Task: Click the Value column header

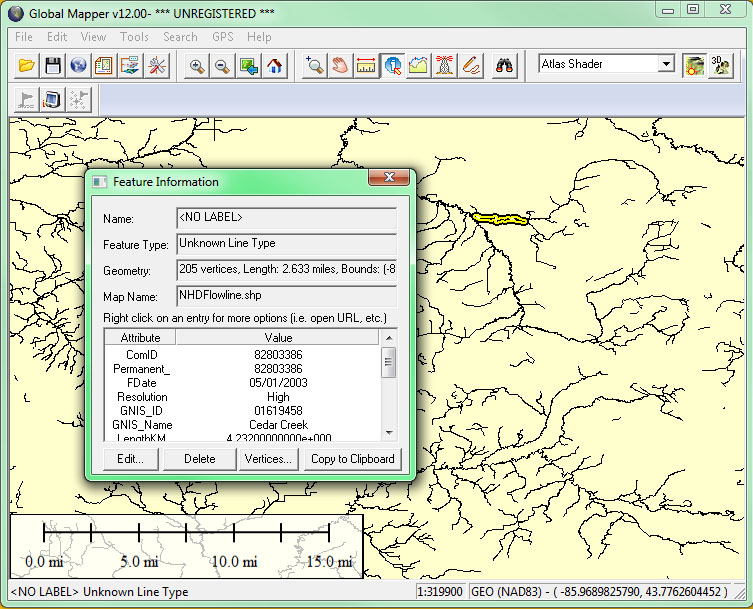Action: (x=278, y=338)
